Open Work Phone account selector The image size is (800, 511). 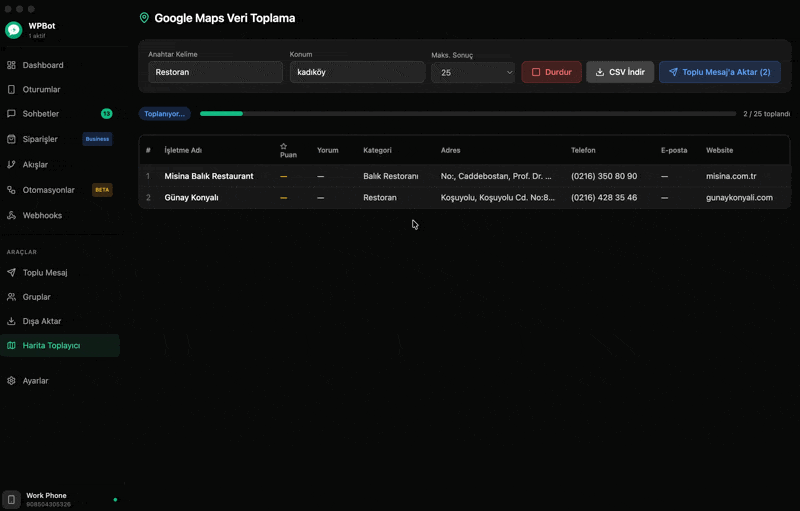coord(60,499)
